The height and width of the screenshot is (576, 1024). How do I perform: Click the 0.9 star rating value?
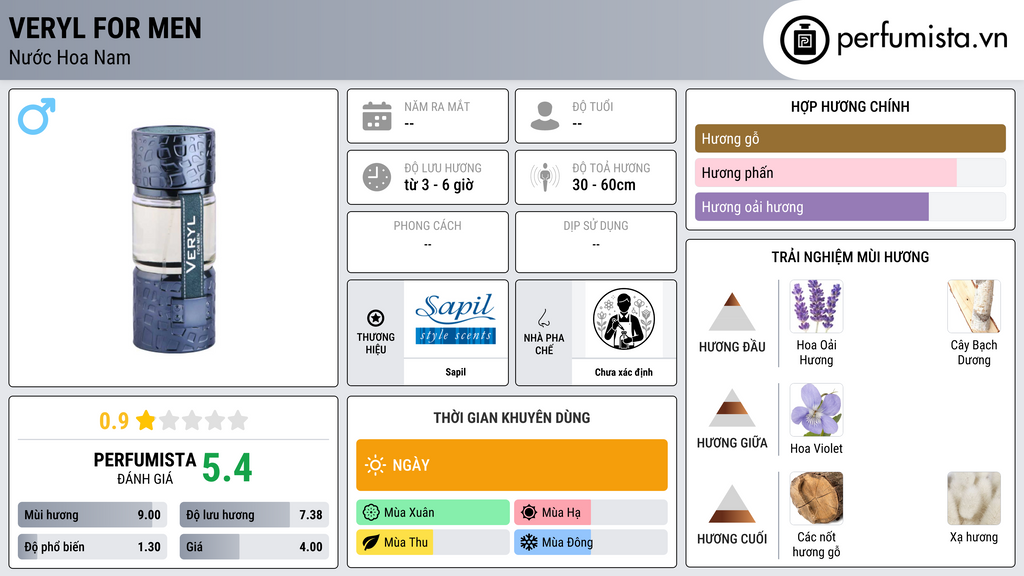pos(114,421)
